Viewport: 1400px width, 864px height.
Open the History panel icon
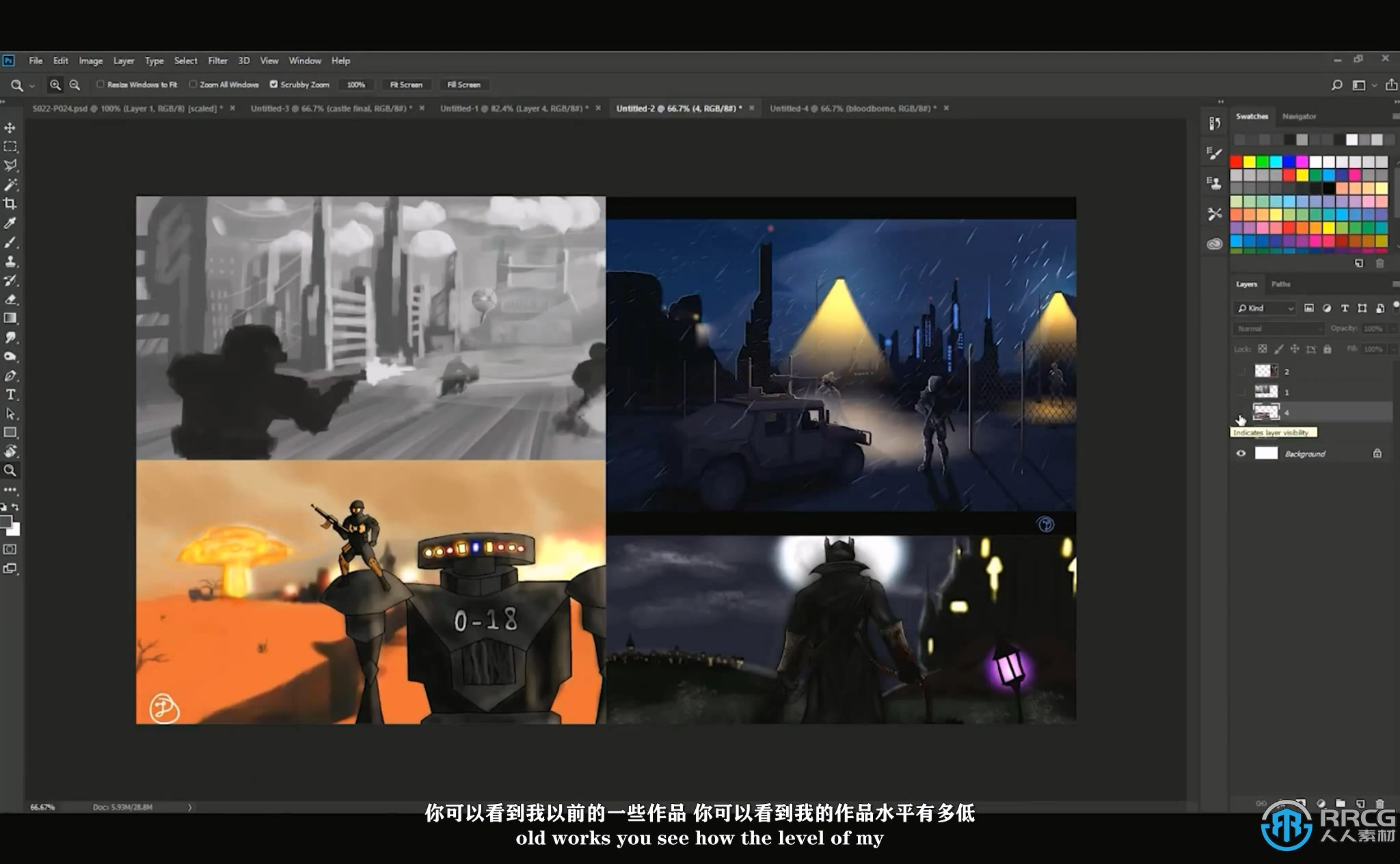(1214, 123)
